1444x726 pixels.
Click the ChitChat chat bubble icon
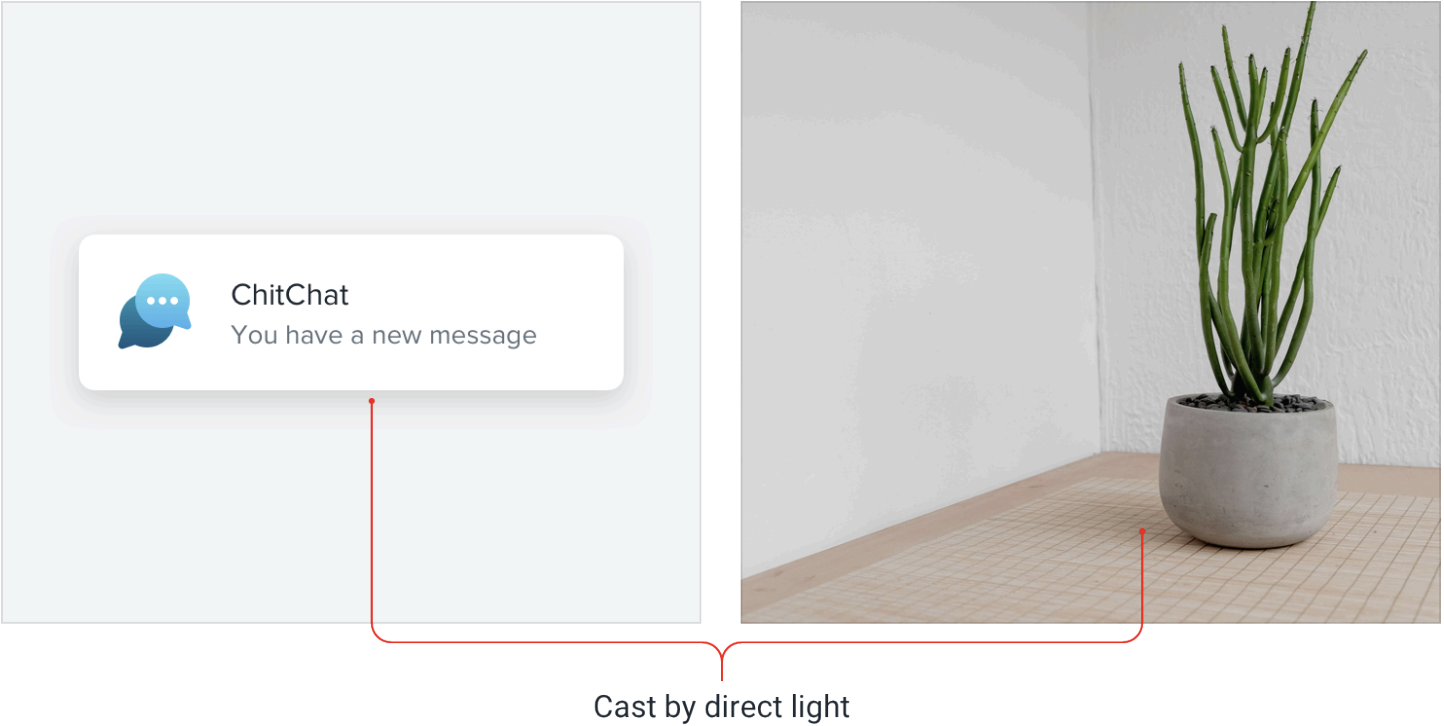coord(154,311)
